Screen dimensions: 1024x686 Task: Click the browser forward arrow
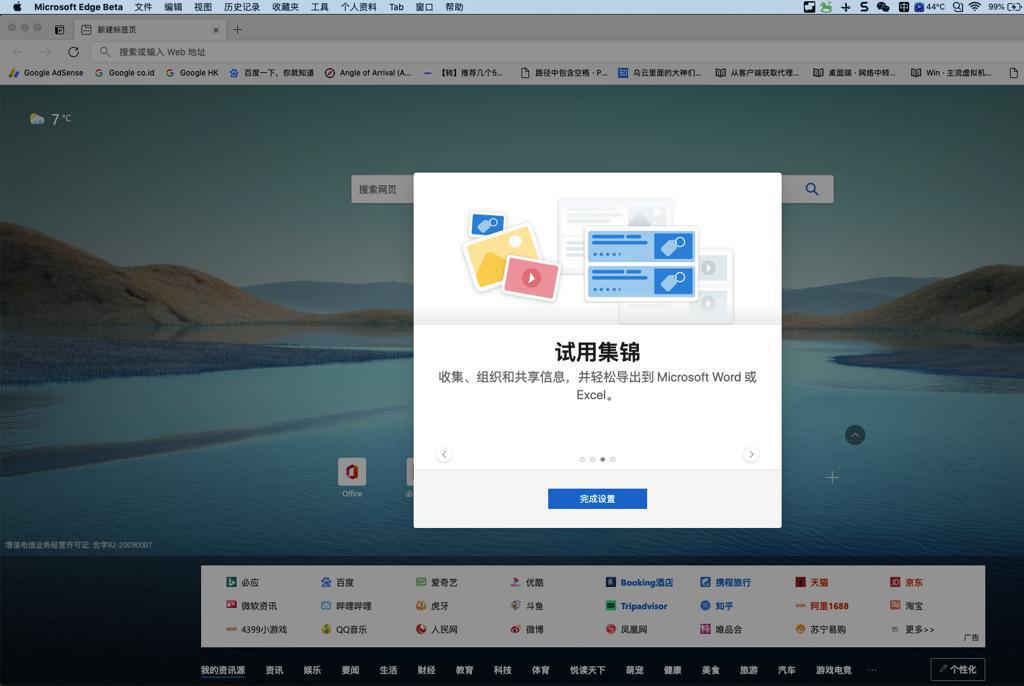pyautogui.click(x=45, y=52)
